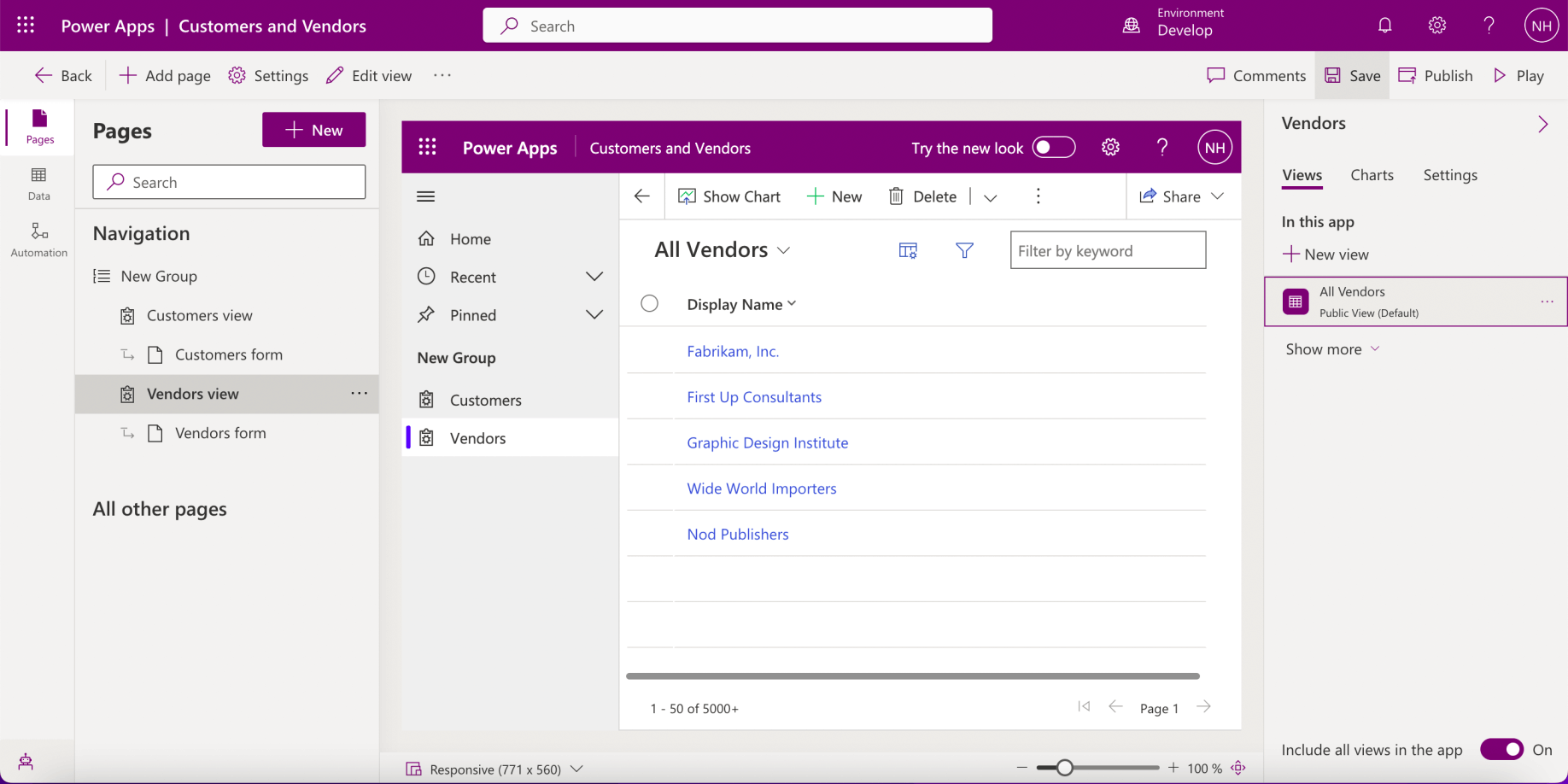Switch to the Settings tab in Vendors pane

pyautogui.click(x=1449, y=175)
